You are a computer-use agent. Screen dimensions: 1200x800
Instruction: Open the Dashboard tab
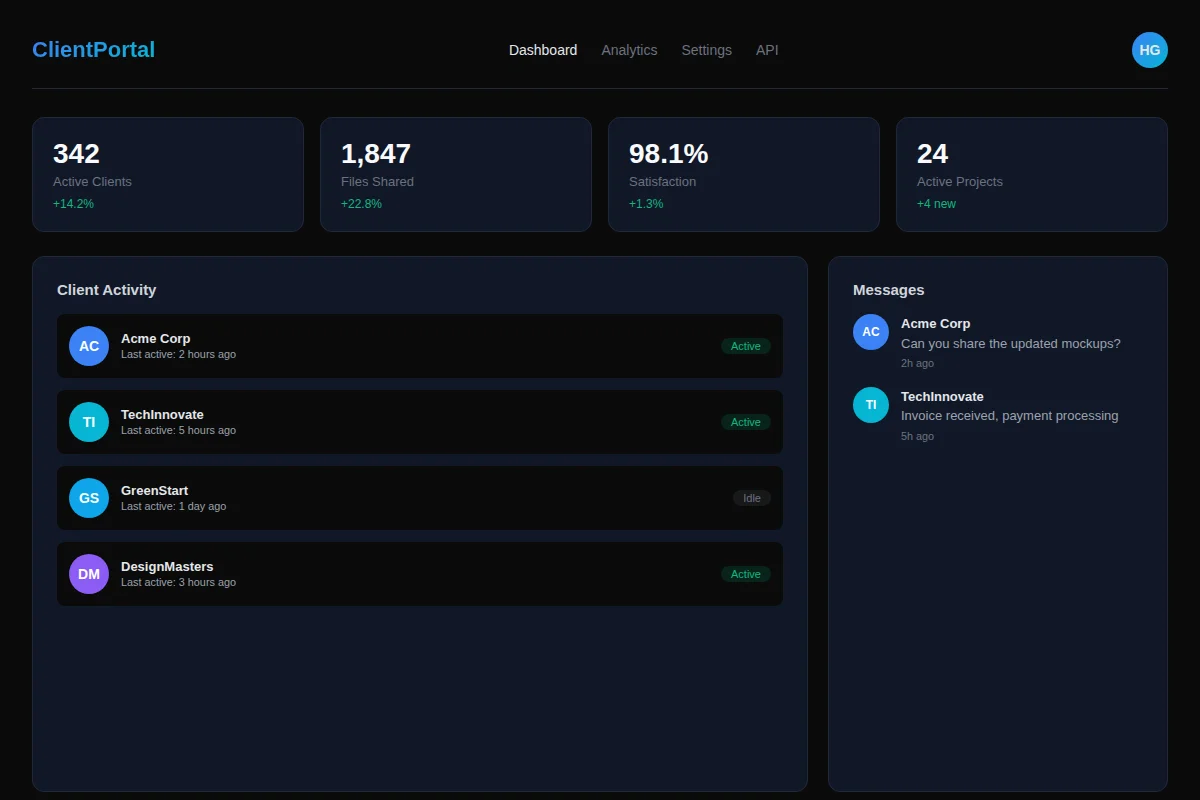tap(543, 50)
